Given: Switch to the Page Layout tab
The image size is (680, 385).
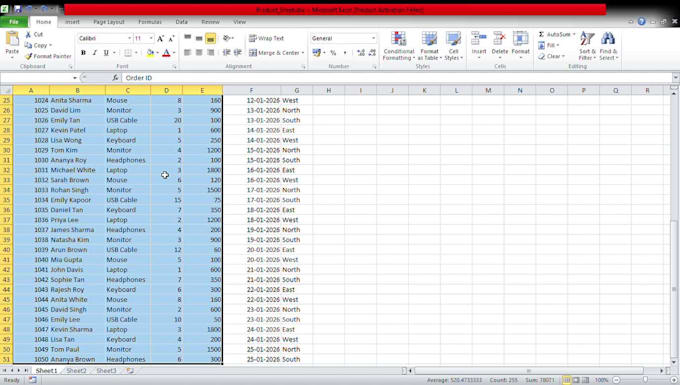Looking at the screenshot, I should (x=109, y=22).
